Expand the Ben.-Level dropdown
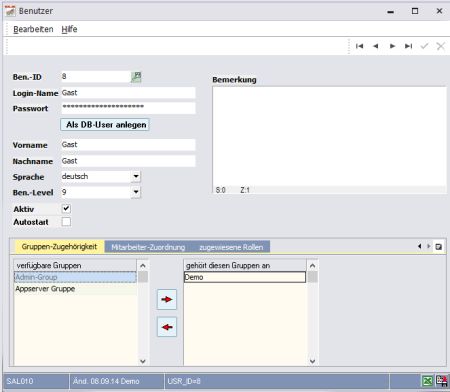This screenshot has height=392, width=450. [x=136, y=192]
